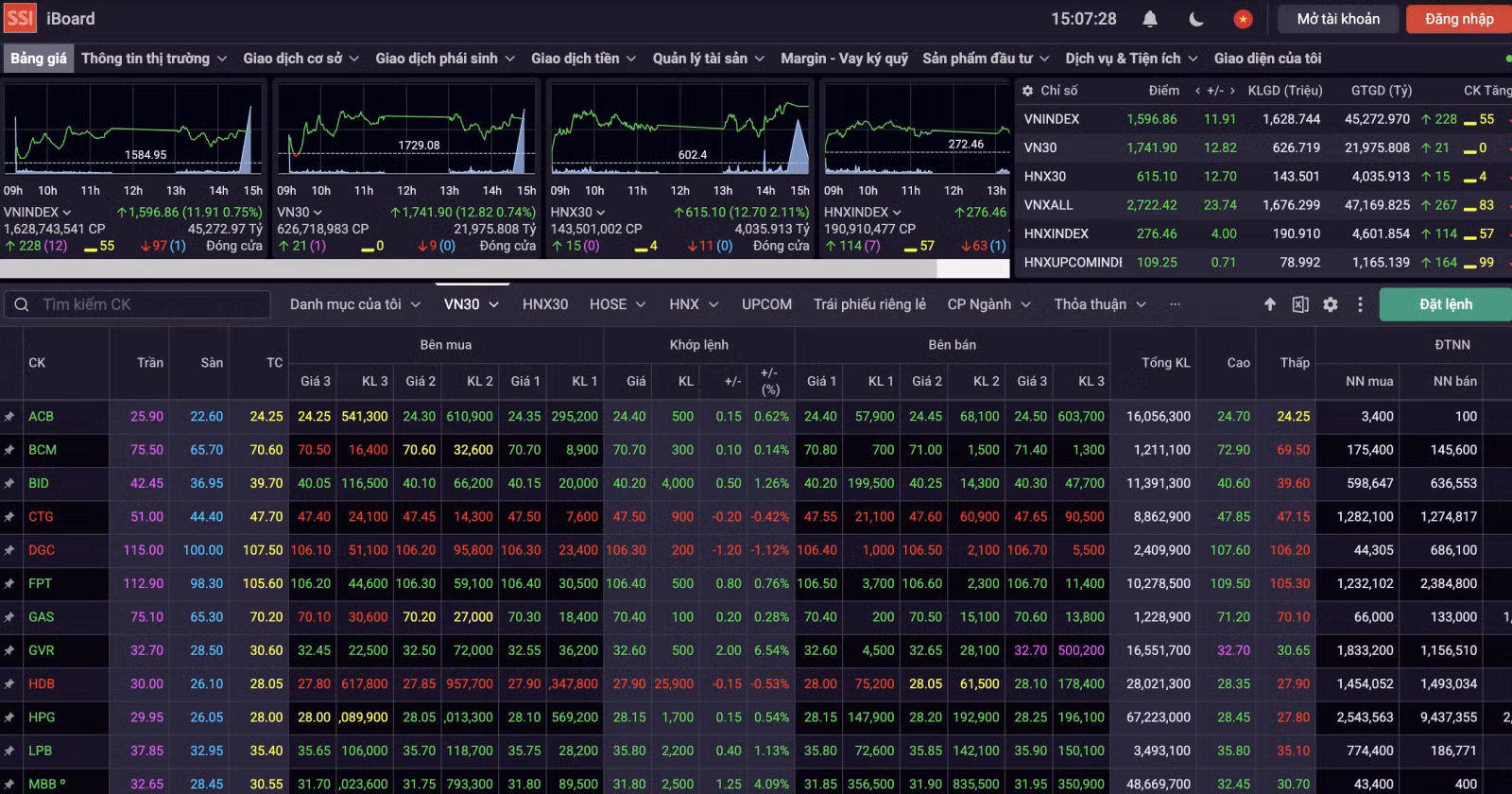
Task: Expand Dịch vụ & Tiện ích menu
Action: click(x=1131, y=59)
